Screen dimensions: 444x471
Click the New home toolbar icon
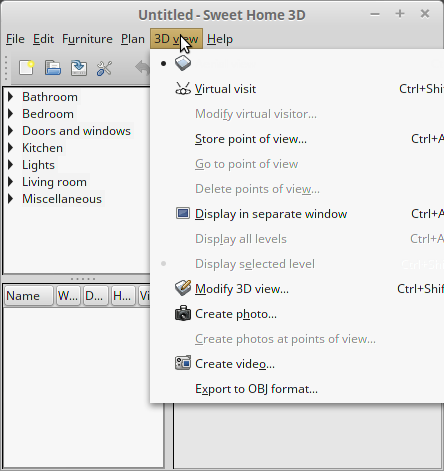27,68
